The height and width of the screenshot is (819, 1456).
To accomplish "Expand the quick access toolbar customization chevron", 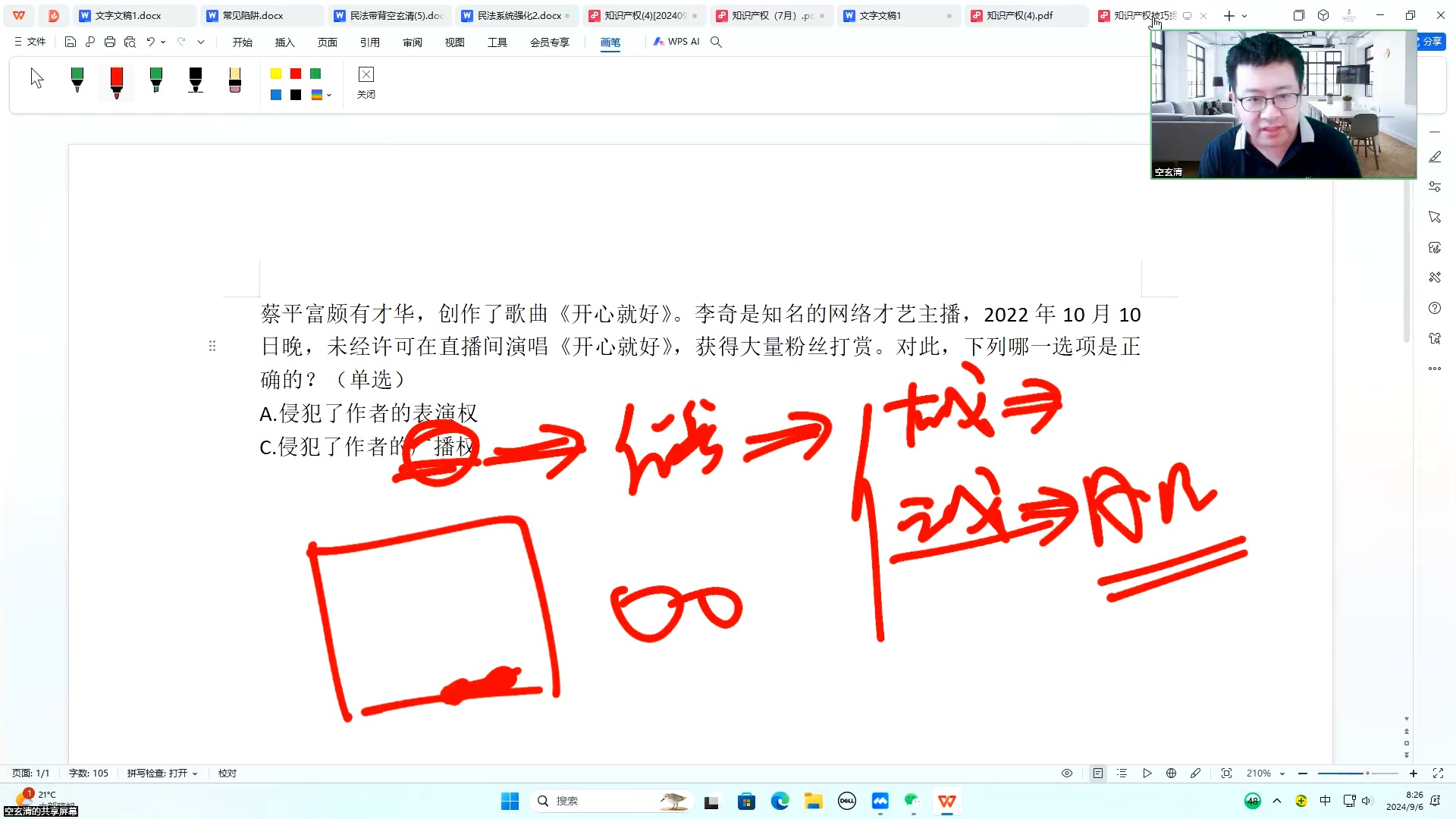I will (201, 42).
